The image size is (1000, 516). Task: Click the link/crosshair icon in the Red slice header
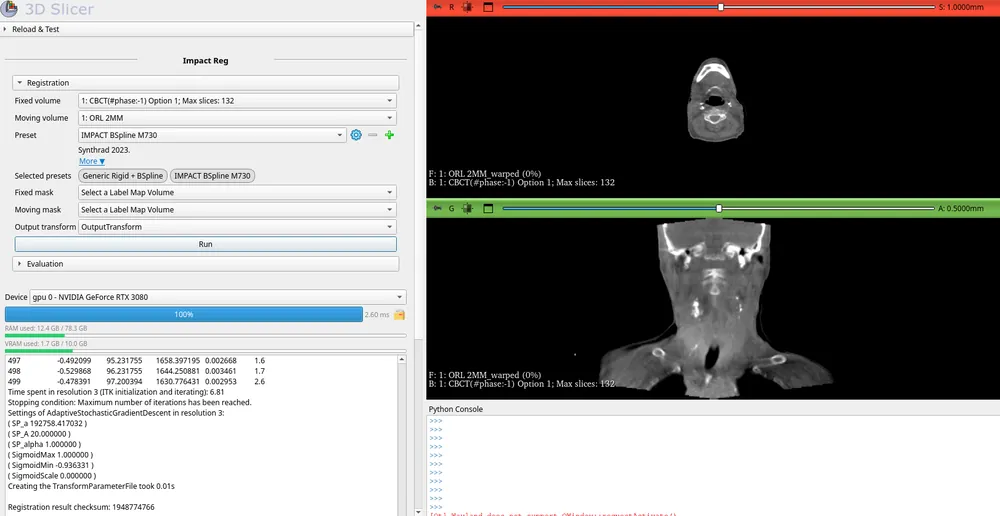click(x=467, y=7)
